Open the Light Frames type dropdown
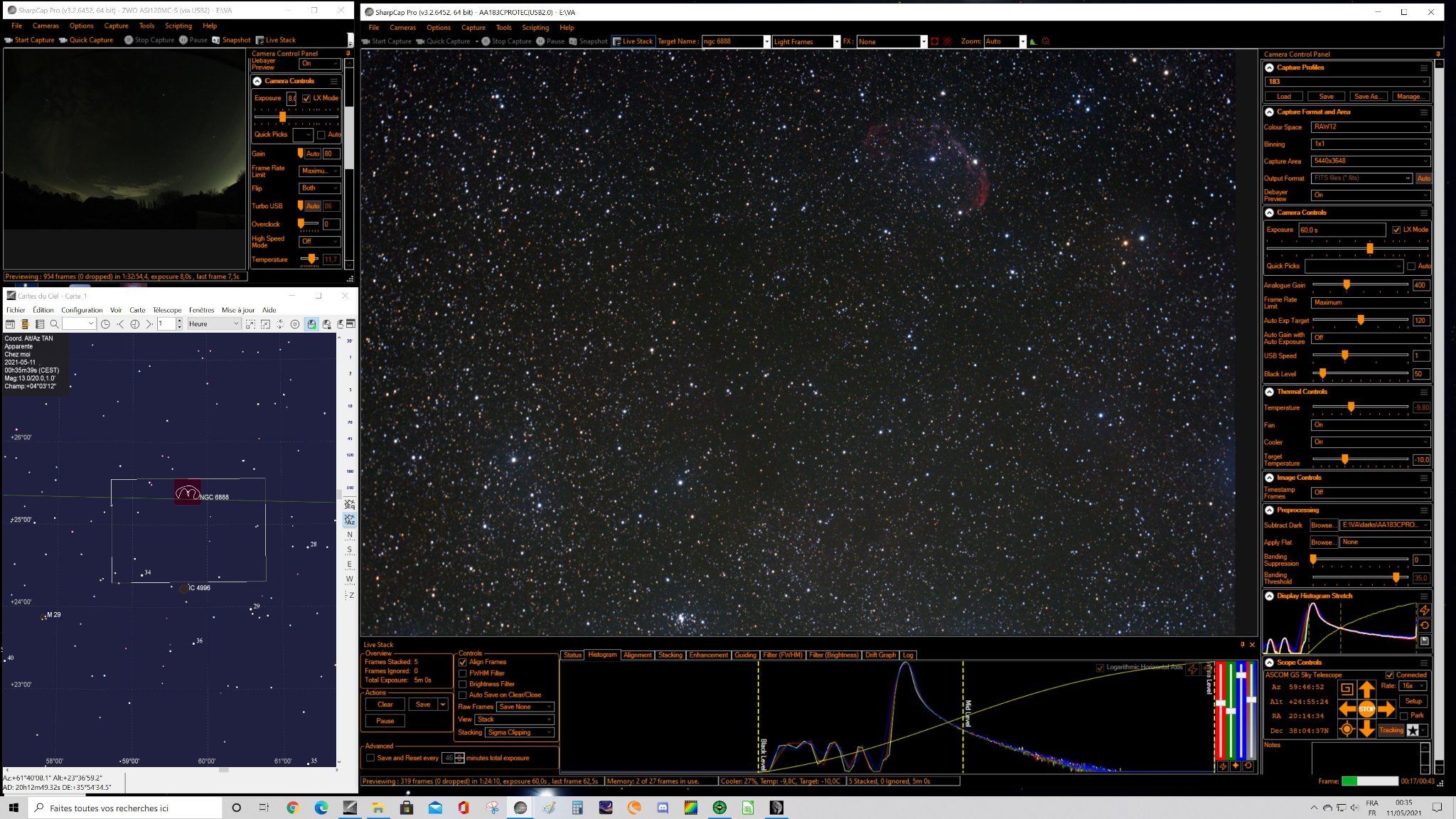 coord(806,41)
